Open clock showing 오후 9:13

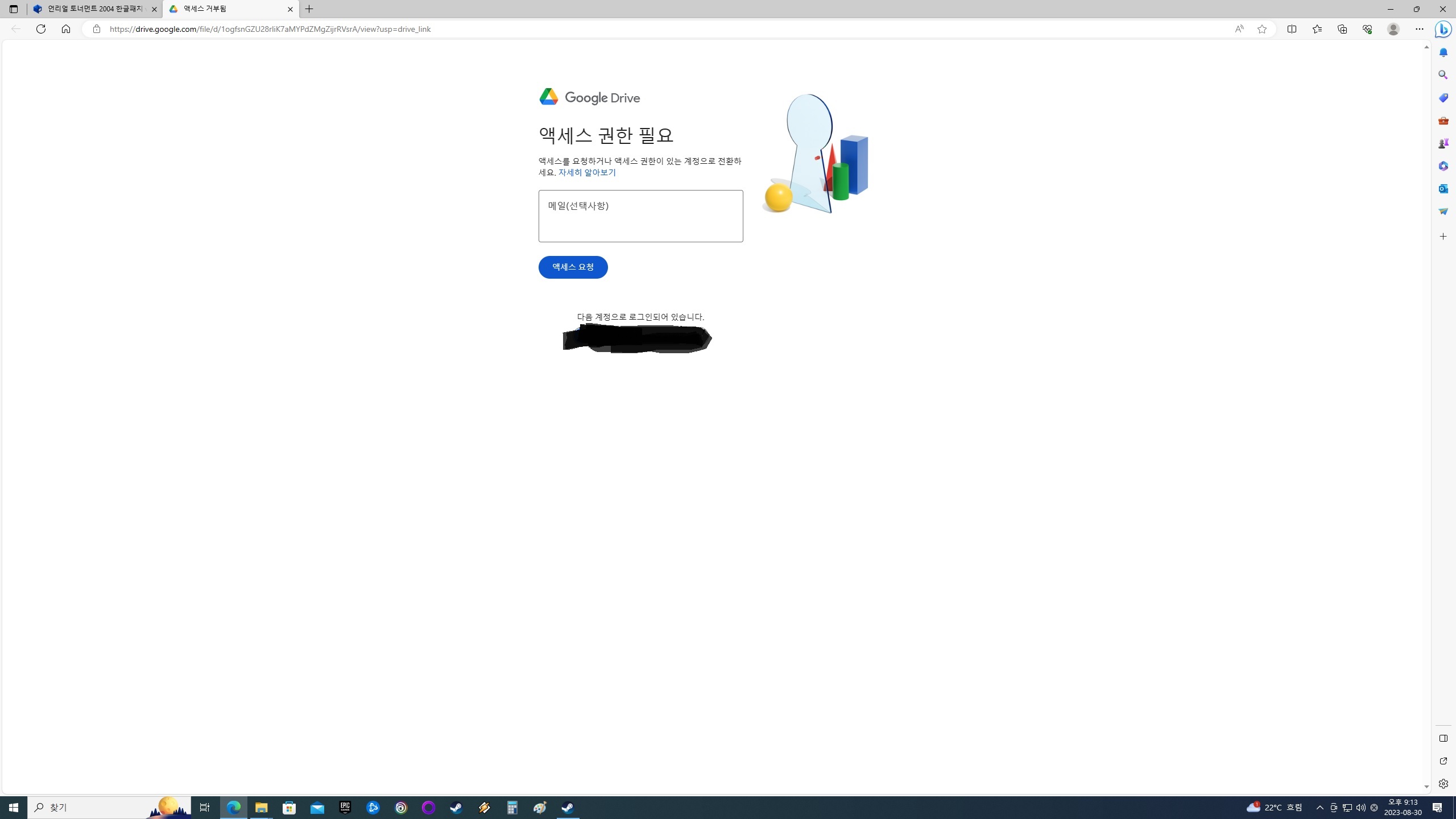pyautogui.click(x=1403, y=808)
